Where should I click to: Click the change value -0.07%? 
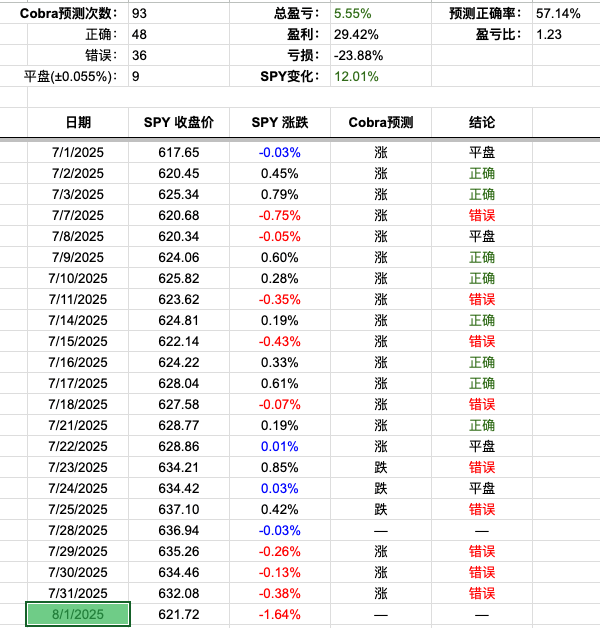[280, 404]
